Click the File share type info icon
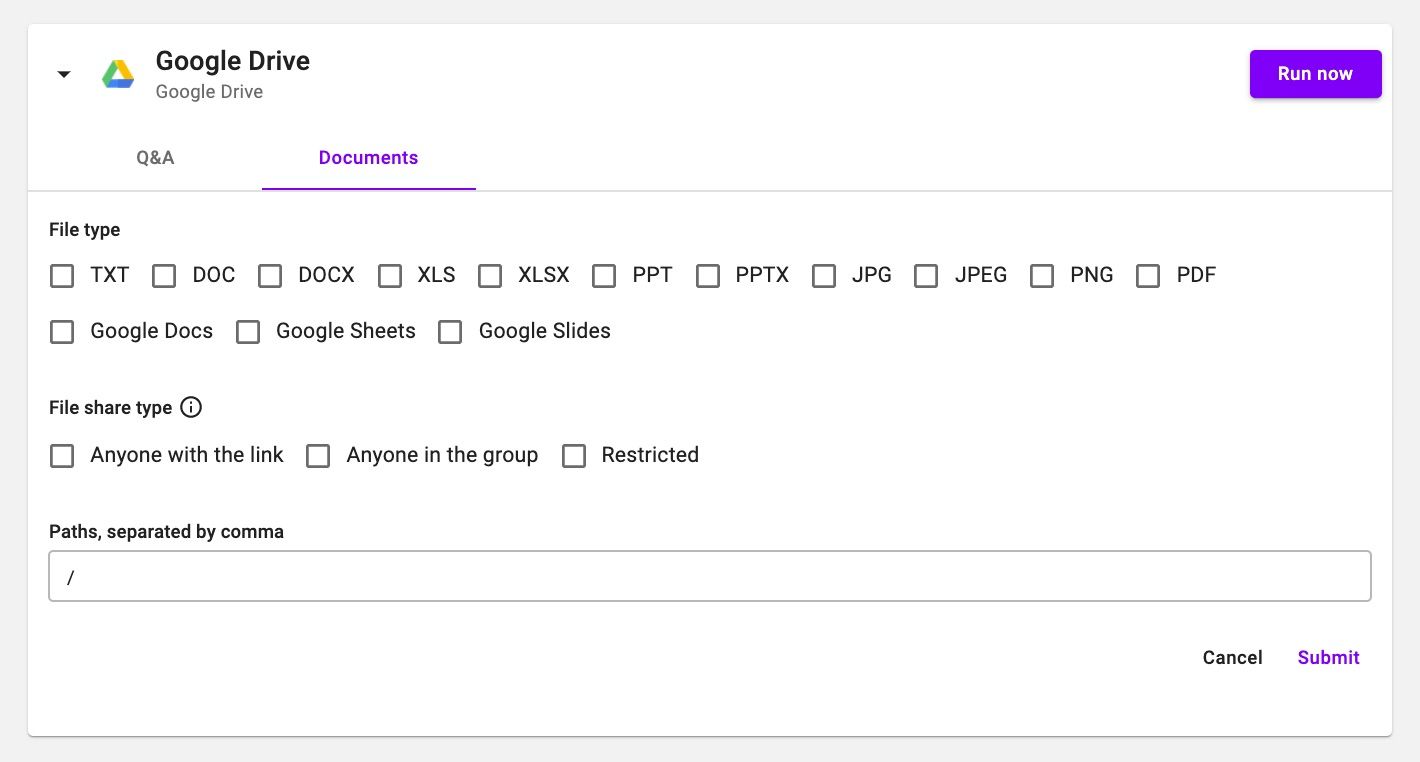 tap(190, 407)
